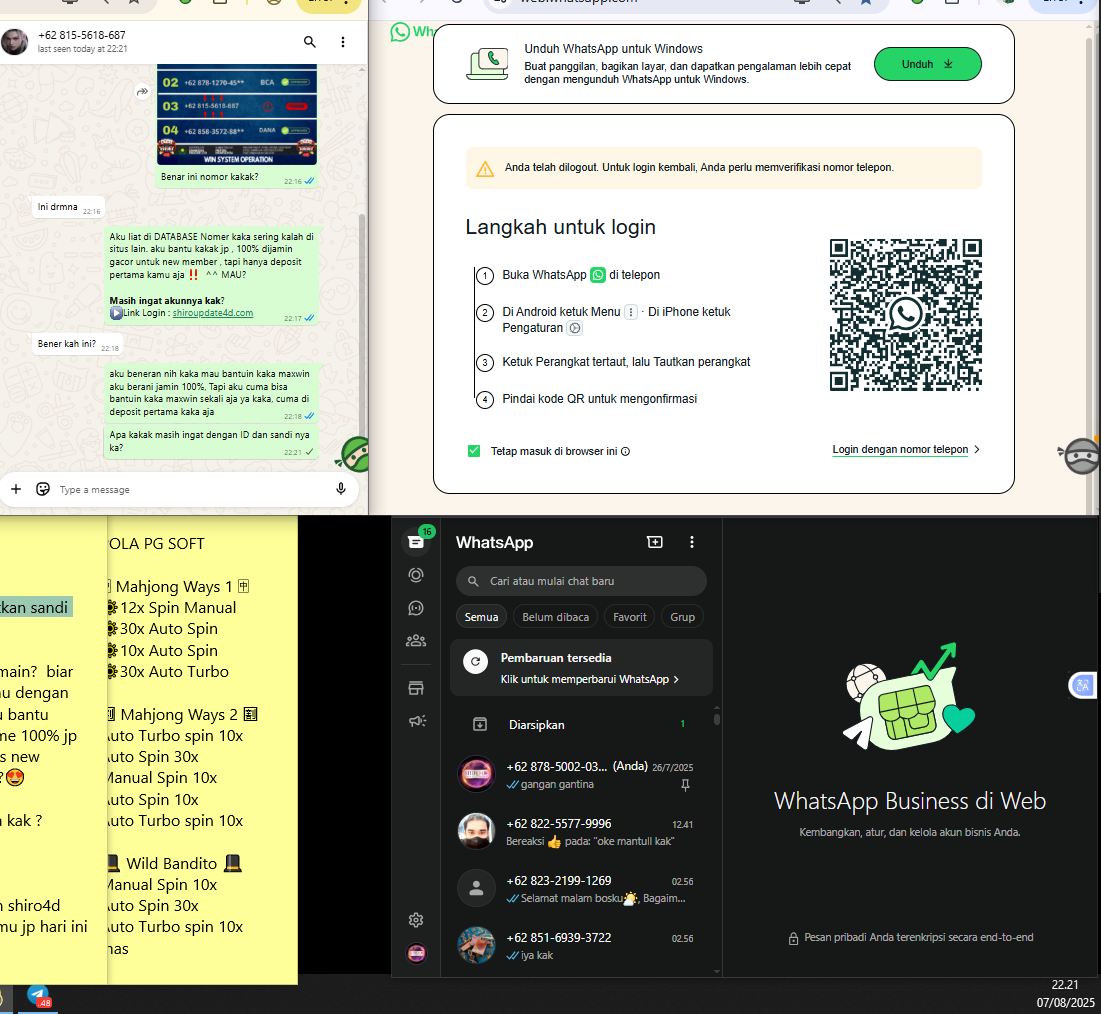Type a message input field
Viewport: 1101px width, 1014px height.
tap(191, 489)
